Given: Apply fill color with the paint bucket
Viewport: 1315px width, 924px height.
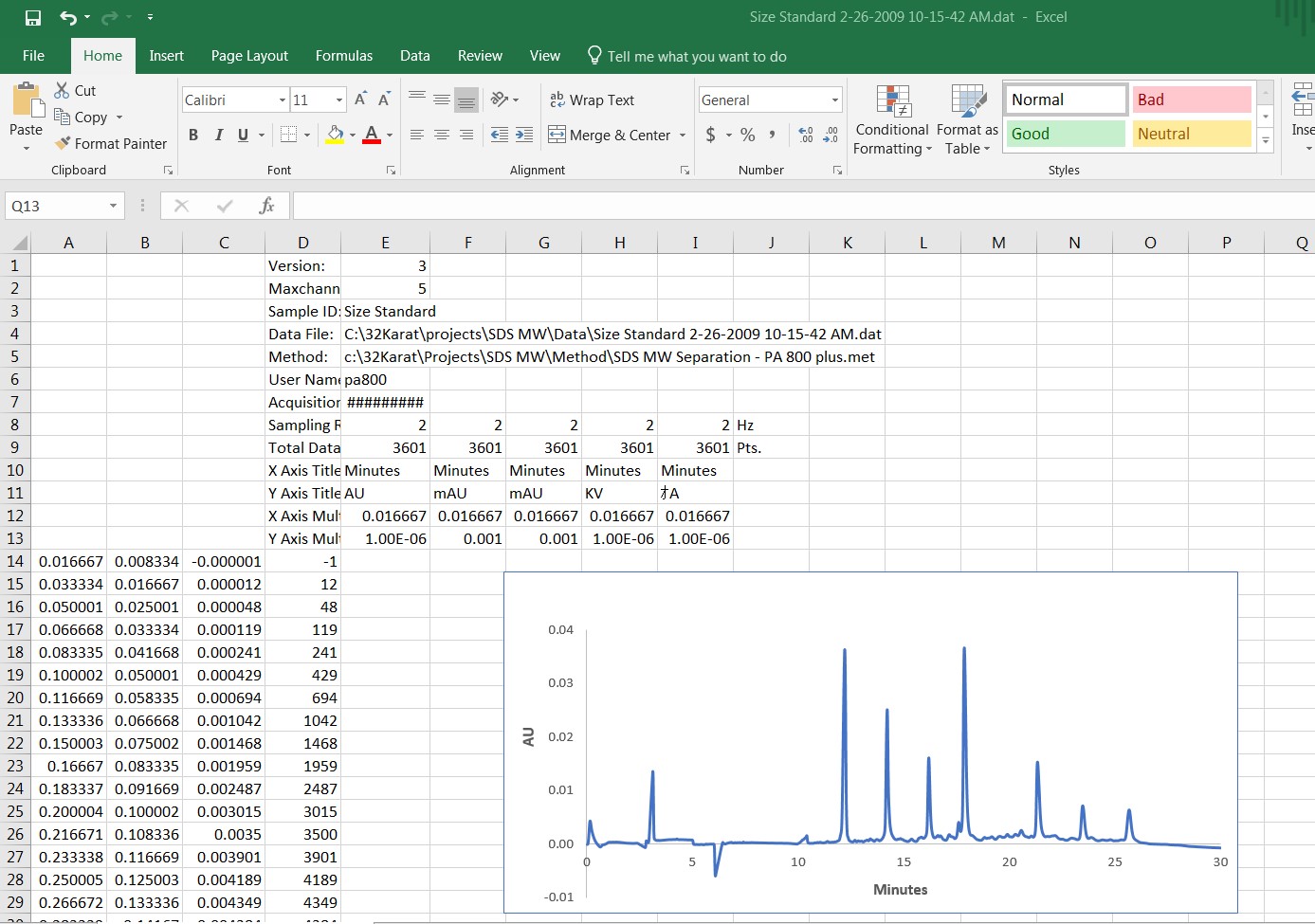Looking at the screenshot, I should tap(335, 135).
